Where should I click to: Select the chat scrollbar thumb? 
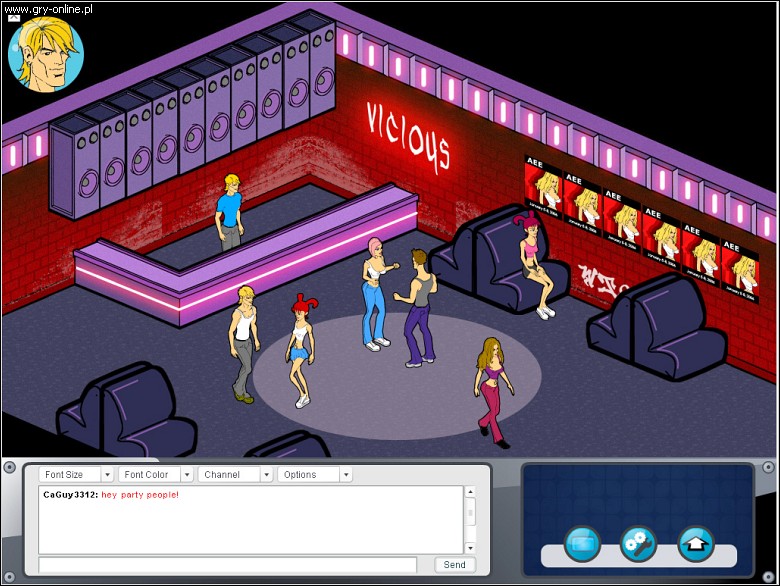click(471, 512)
